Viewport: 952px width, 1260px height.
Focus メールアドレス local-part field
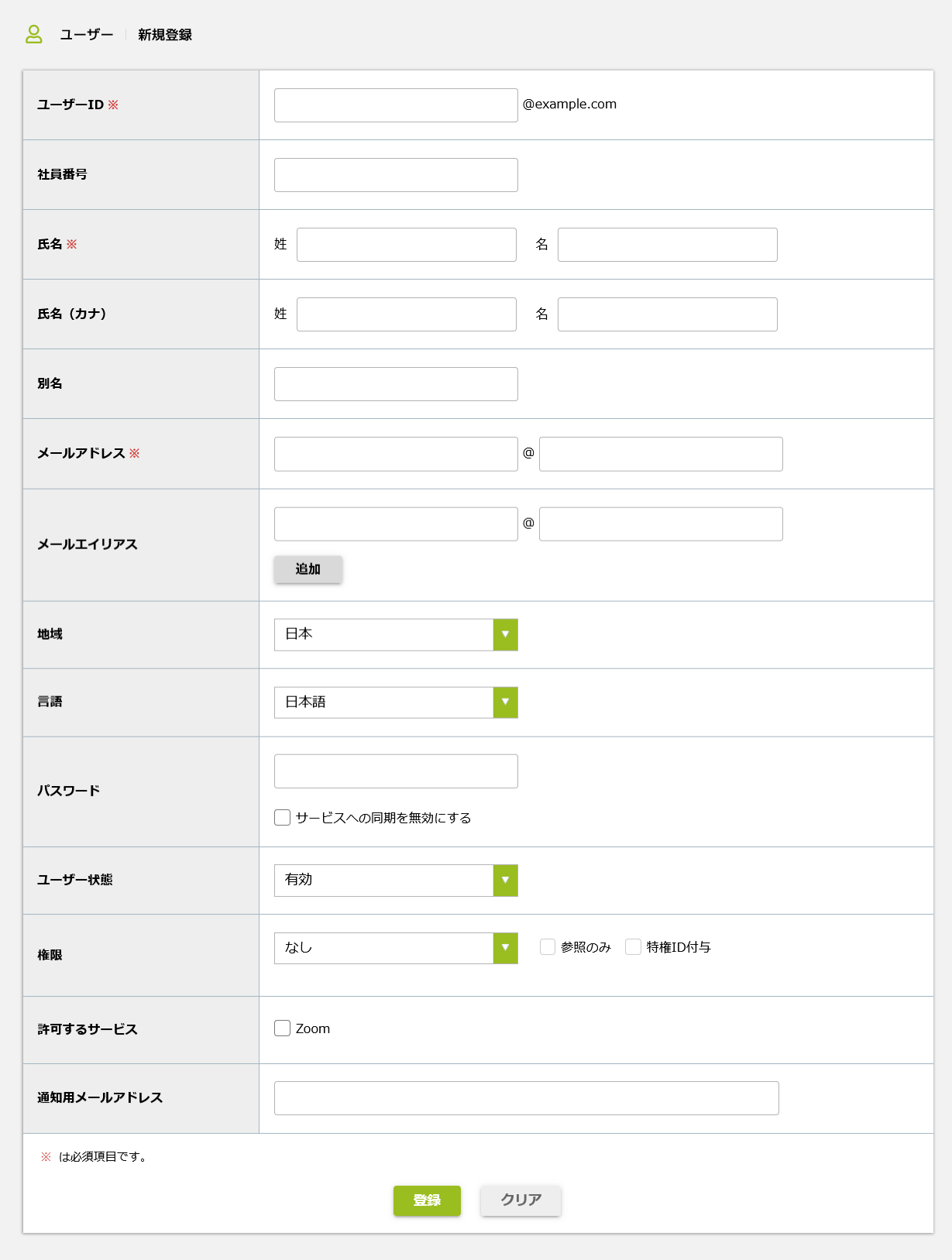(x=396, y=454)
